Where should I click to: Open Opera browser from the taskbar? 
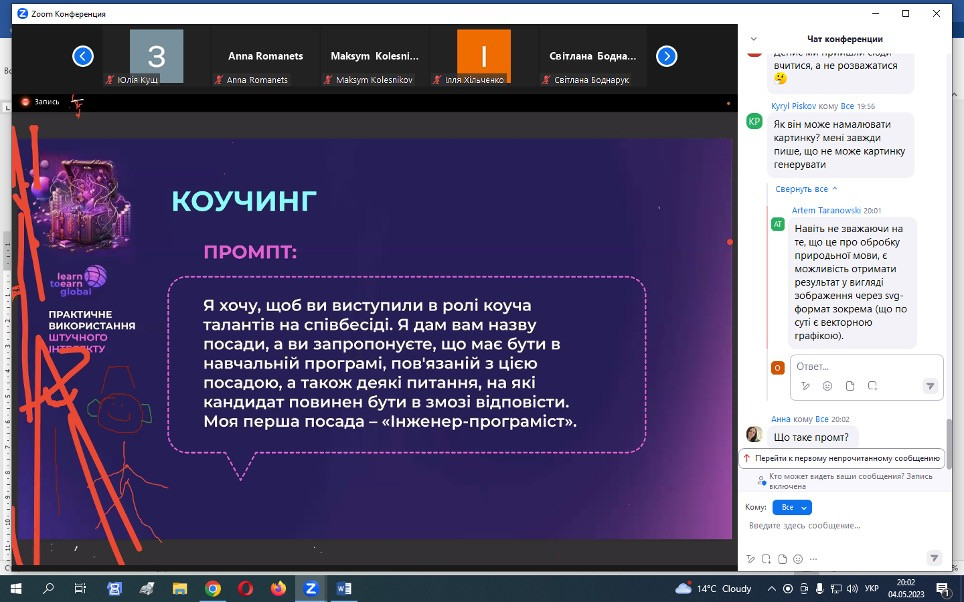245,588
